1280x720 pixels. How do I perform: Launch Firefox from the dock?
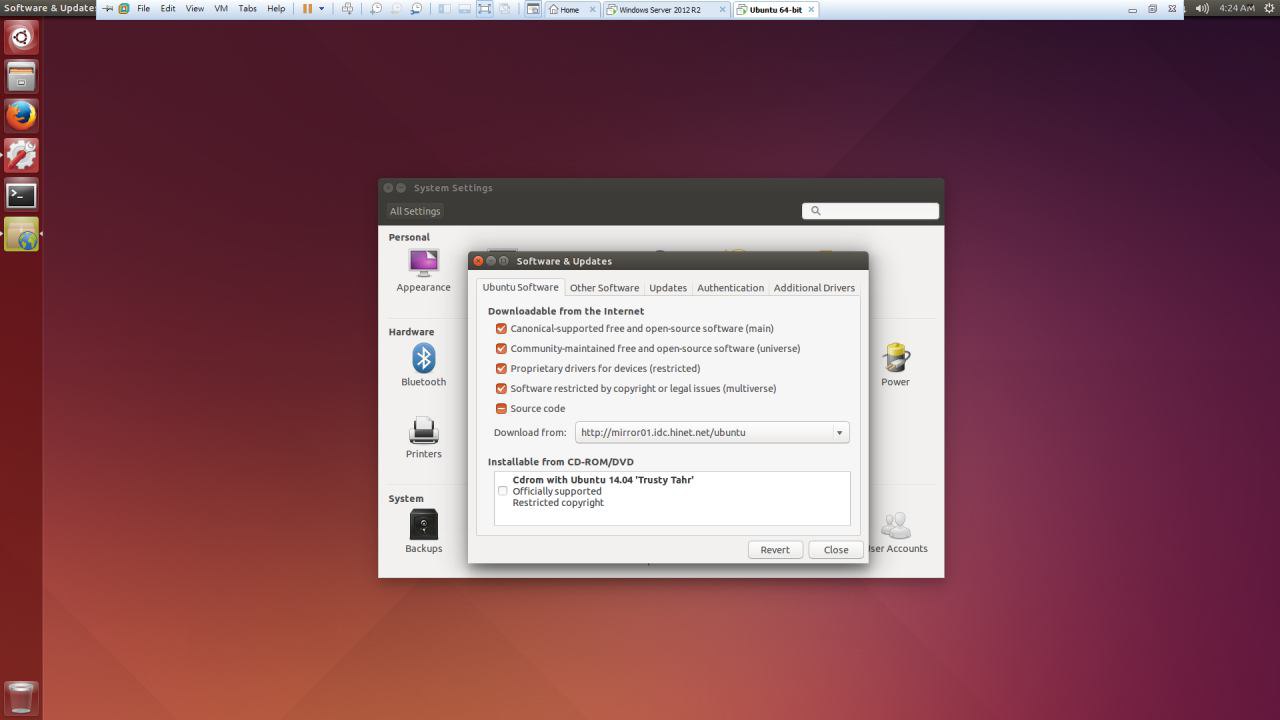(21, 116)
